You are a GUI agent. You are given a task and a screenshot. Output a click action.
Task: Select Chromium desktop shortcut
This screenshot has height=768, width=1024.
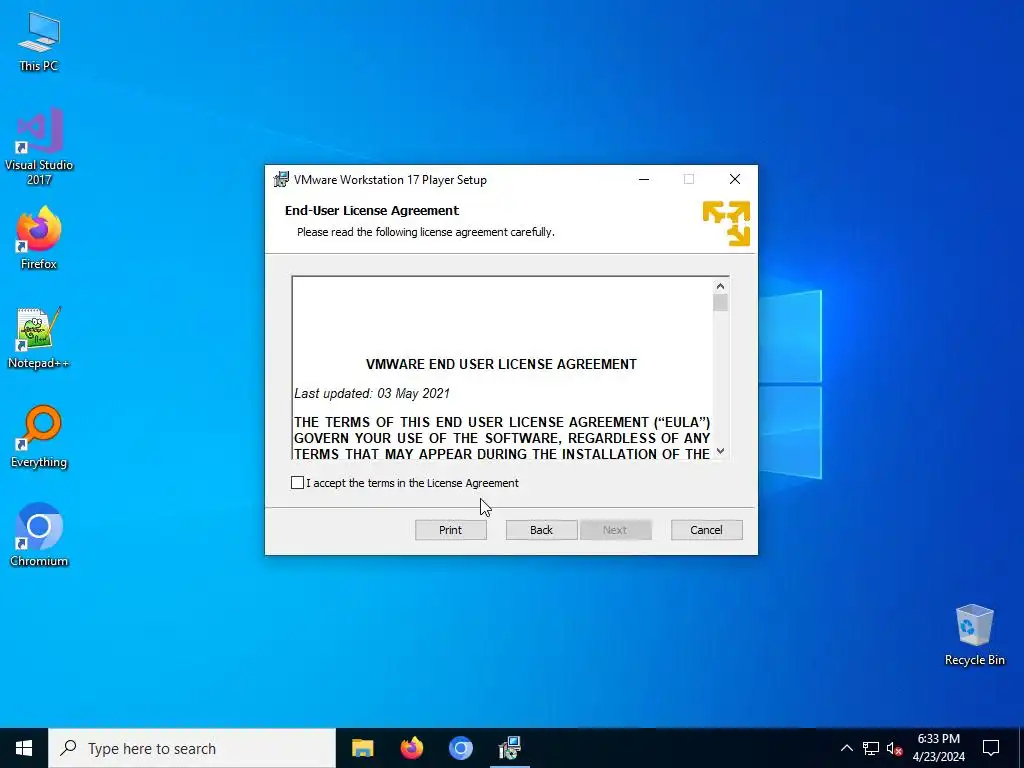point(39,535)
